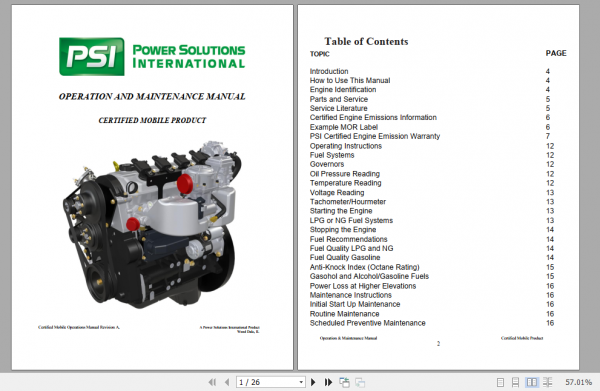Go to the first page

[x=212, y=382]
